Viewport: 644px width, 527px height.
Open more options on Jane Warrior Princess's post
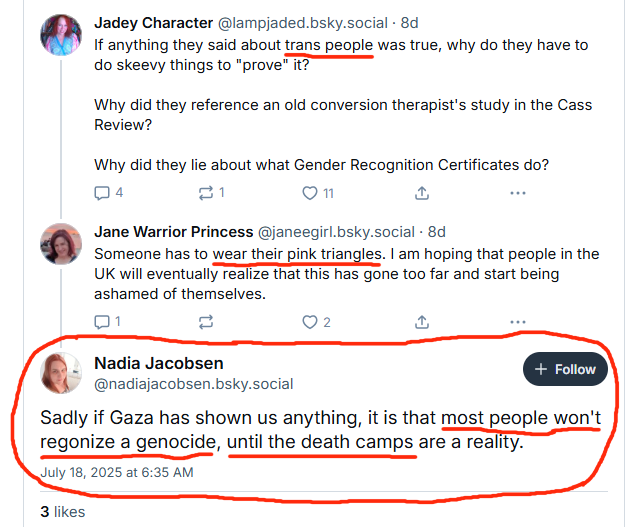tap(518, 321)
